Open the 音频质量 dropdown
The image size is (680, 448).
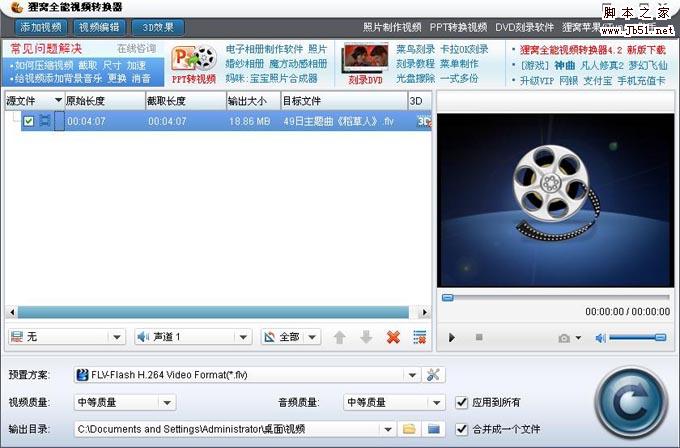tap(437, 403)
